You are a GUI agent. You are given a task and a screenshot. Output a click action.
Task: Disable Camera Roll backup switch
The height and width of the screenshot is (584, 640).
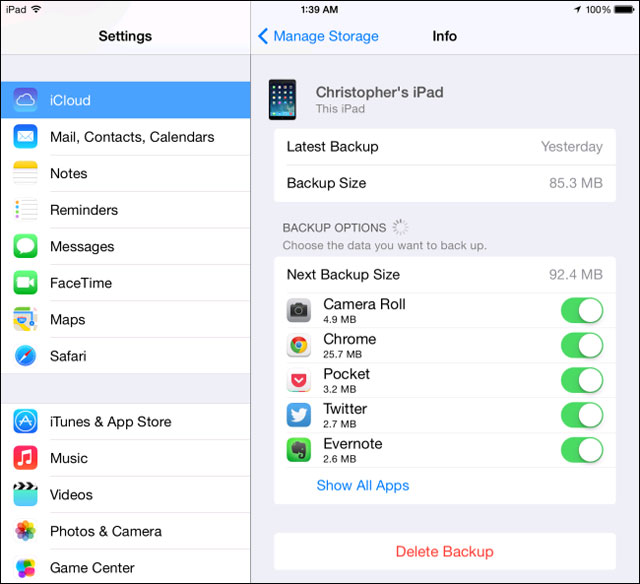[582, 311]
